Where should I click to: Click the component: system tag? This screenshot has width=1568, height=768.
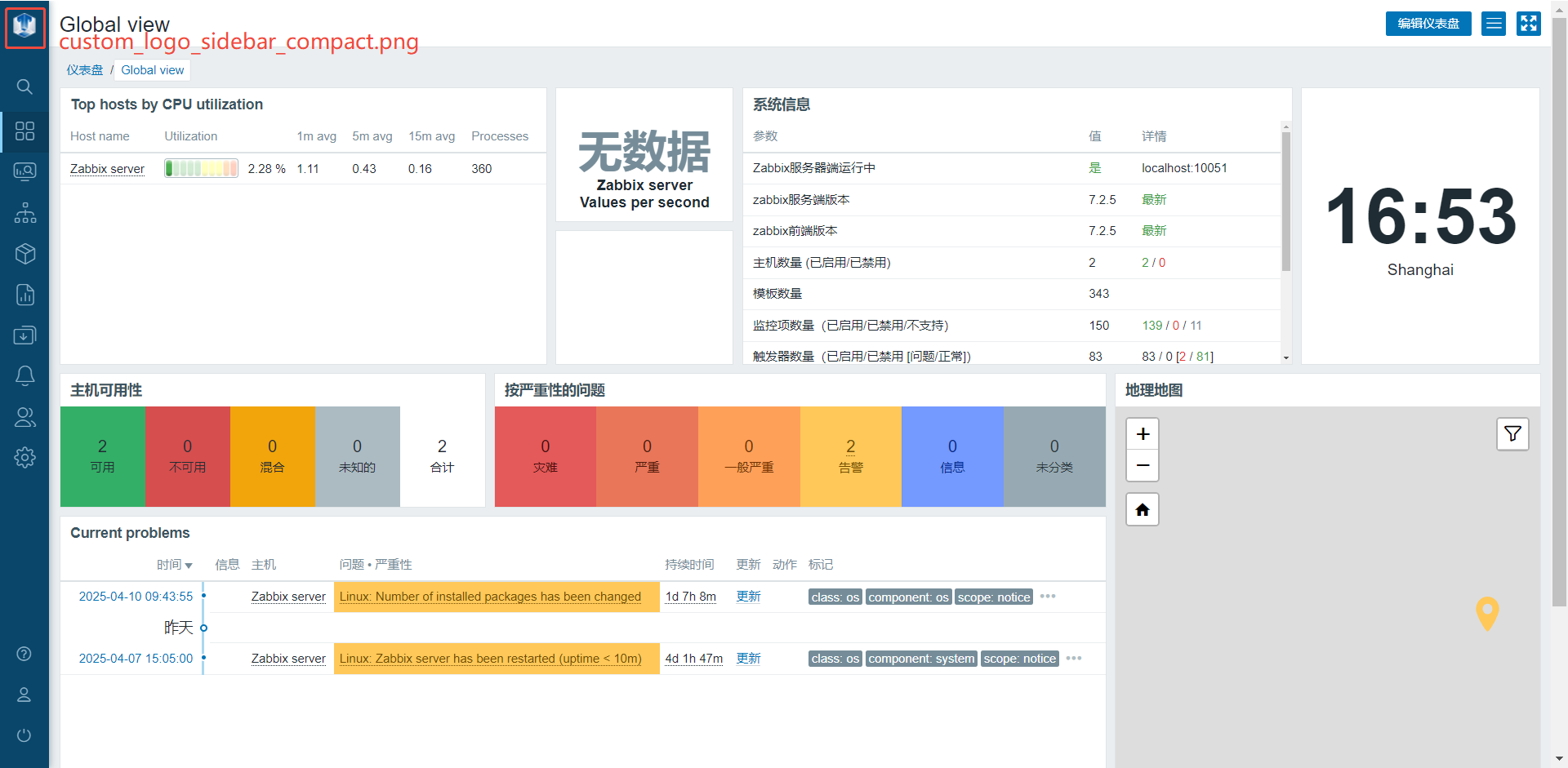click(921, 659)
